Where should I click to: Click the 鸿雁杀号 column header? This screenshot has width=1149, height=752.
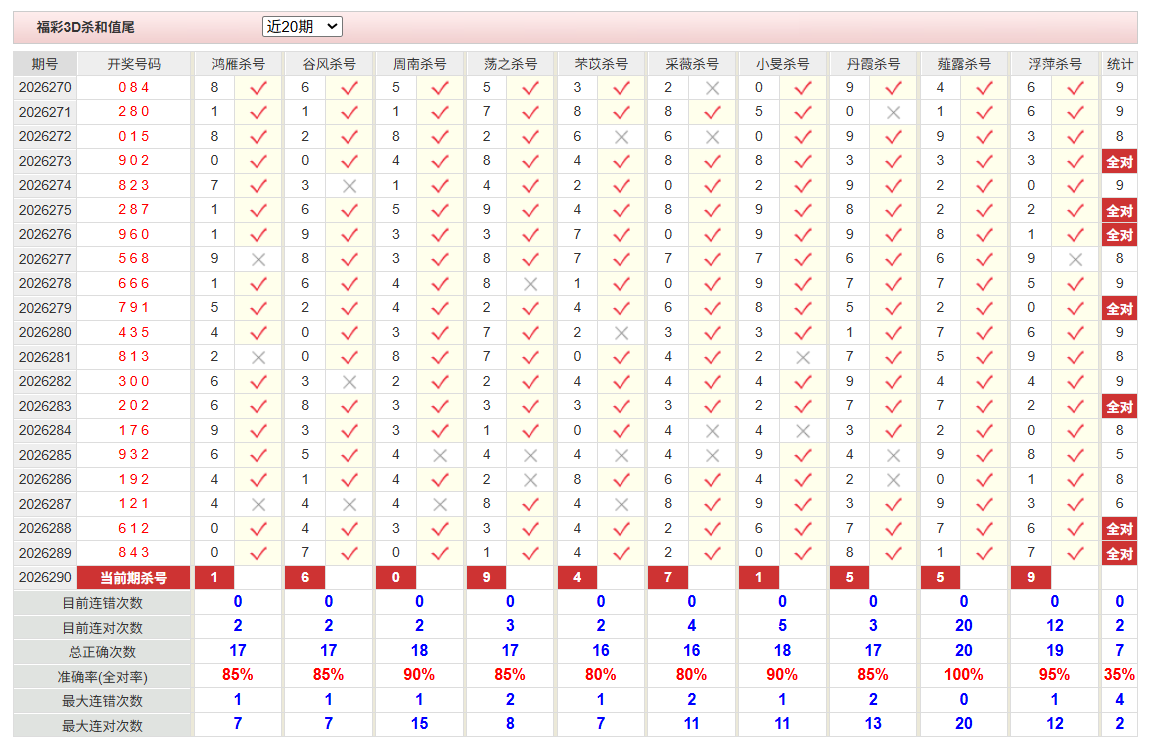click(x=238, y=64)
